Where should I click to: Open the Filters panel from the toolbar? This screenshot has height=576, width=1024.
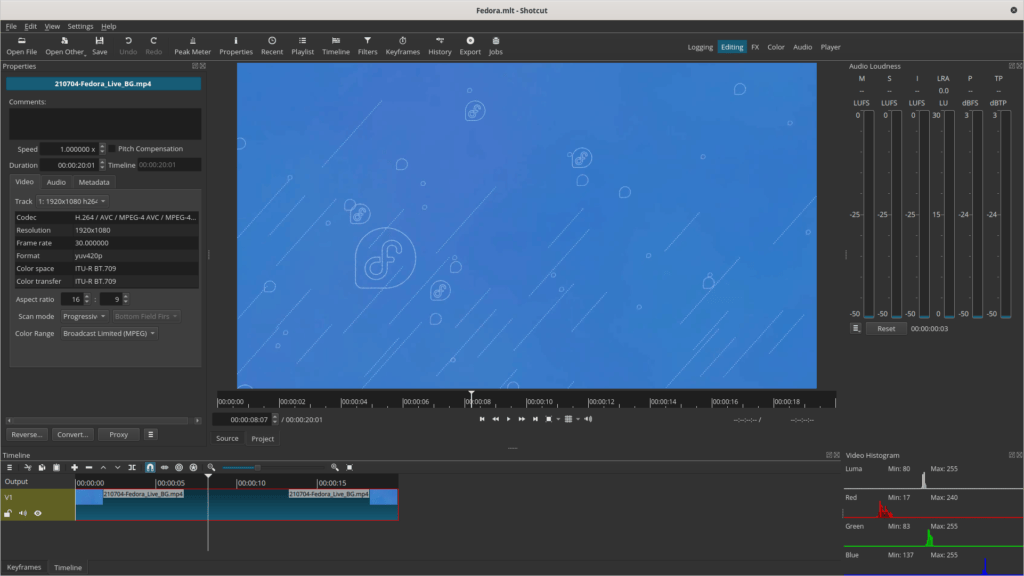coord(367,45)
